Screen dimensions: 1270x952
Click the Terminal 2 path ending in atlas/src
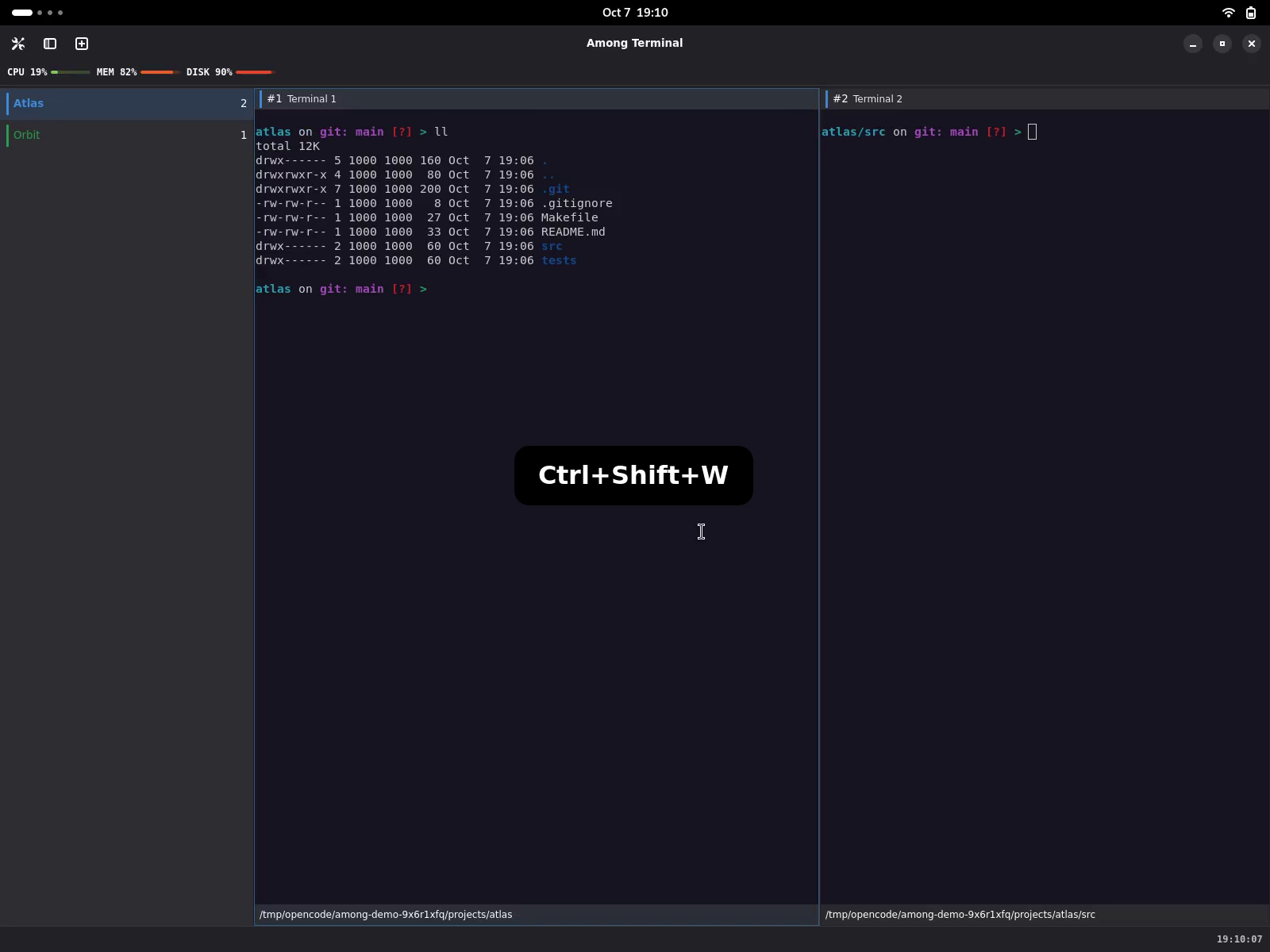pos(960,915)
